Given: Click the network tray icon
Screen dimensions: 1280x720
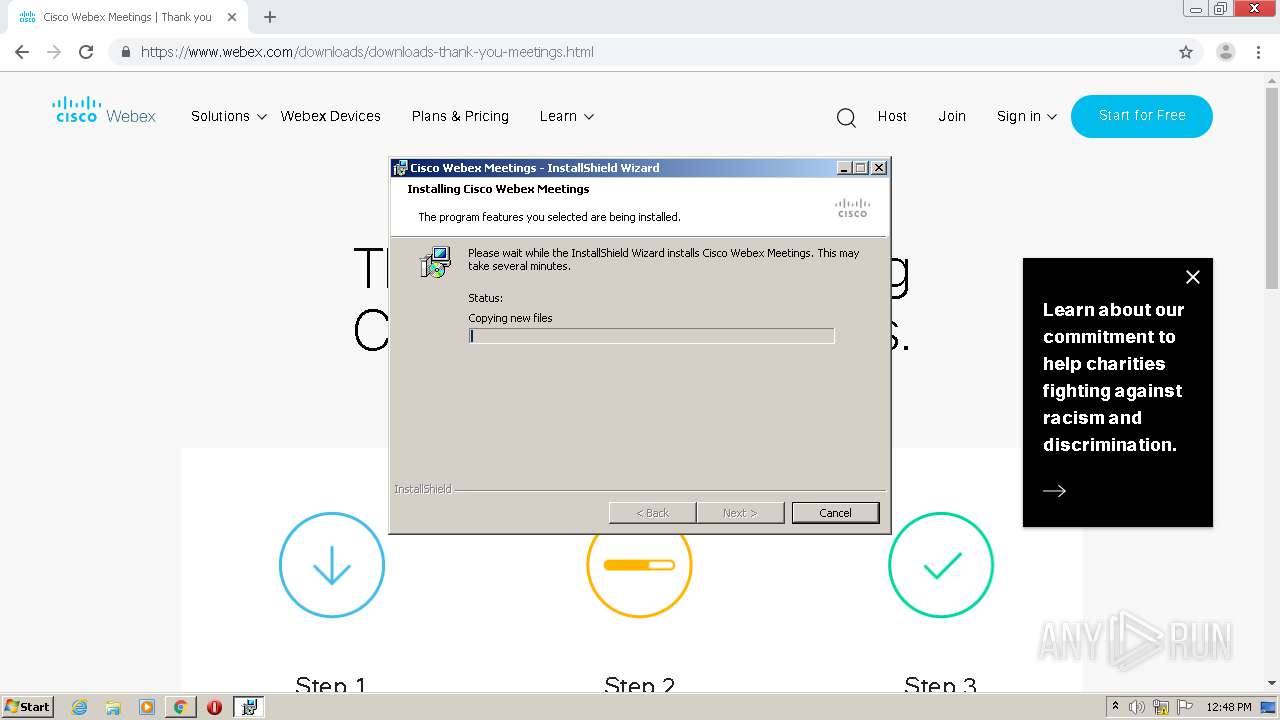Looking at the screenshot, I should 1161,707.
